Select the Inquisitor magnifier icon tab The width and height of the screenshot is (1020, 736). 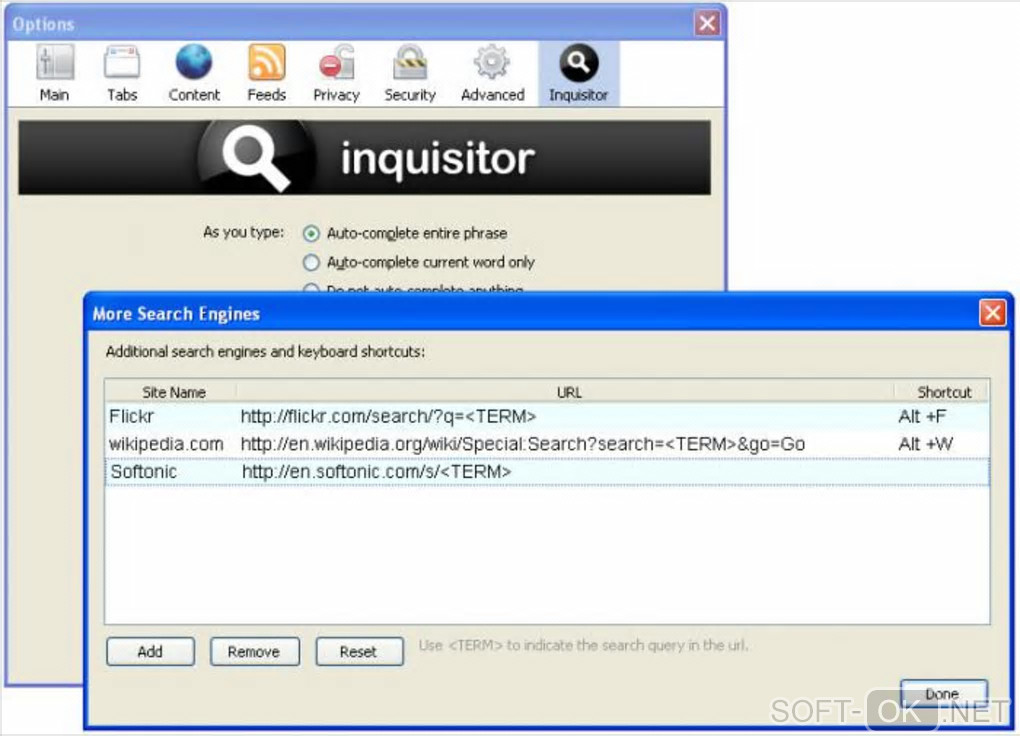click(578, 74)
